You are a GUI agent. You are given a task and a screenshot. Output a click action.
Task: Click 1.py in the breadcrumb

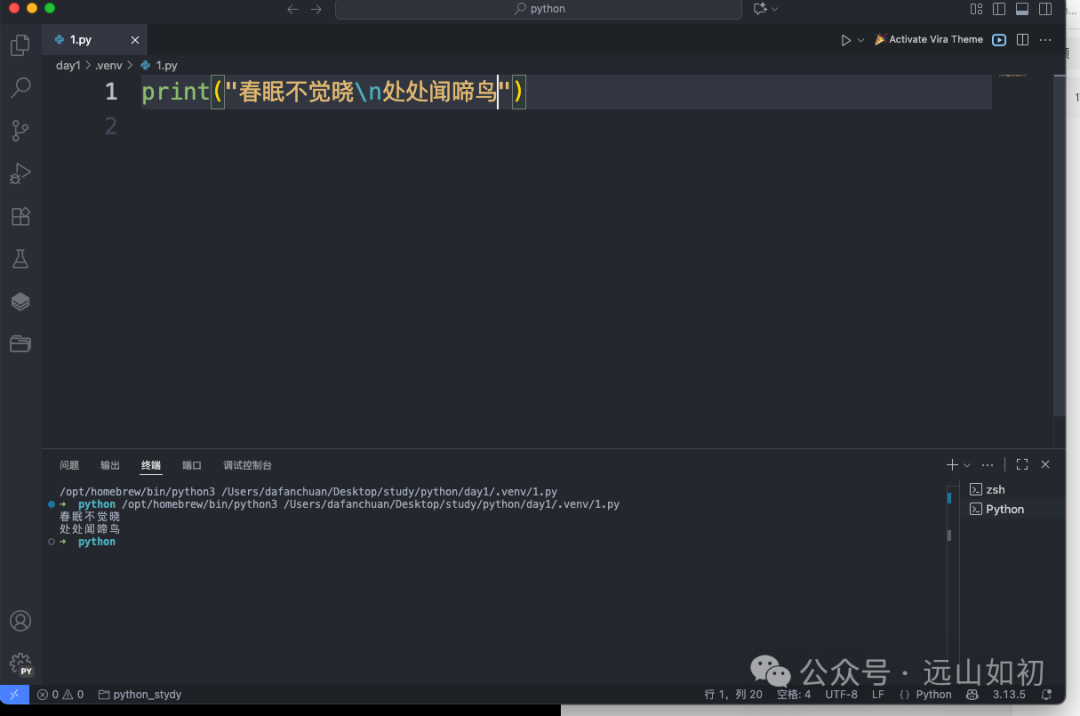159,65
